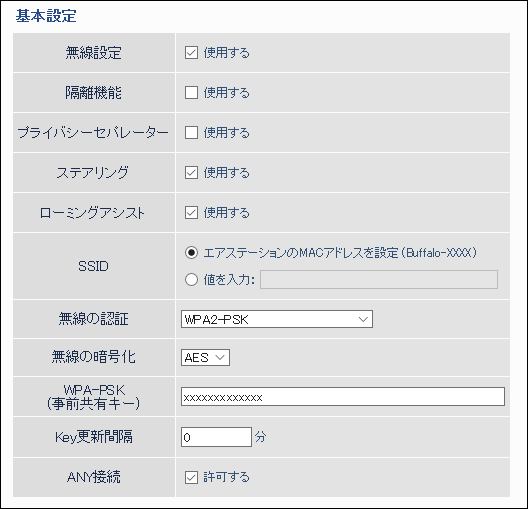Click the 無線の認証 row label
The image size is (528, 509).
[93, 319]
